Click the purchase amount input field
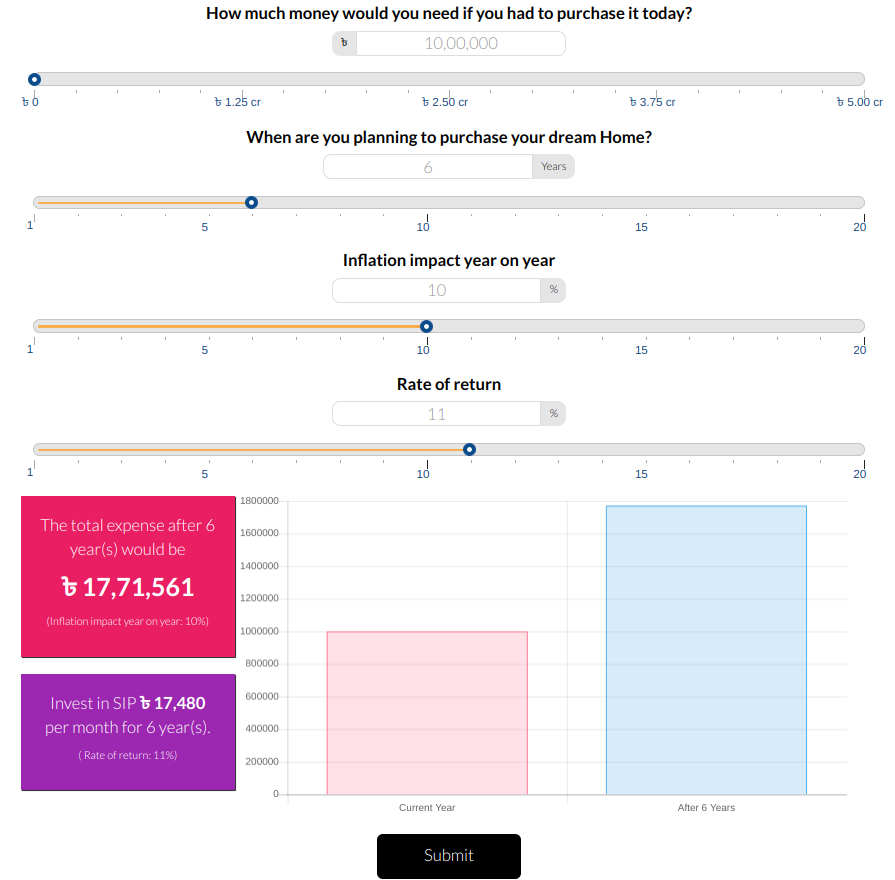Screen dimensions: 895x880 tap(460, 44)
